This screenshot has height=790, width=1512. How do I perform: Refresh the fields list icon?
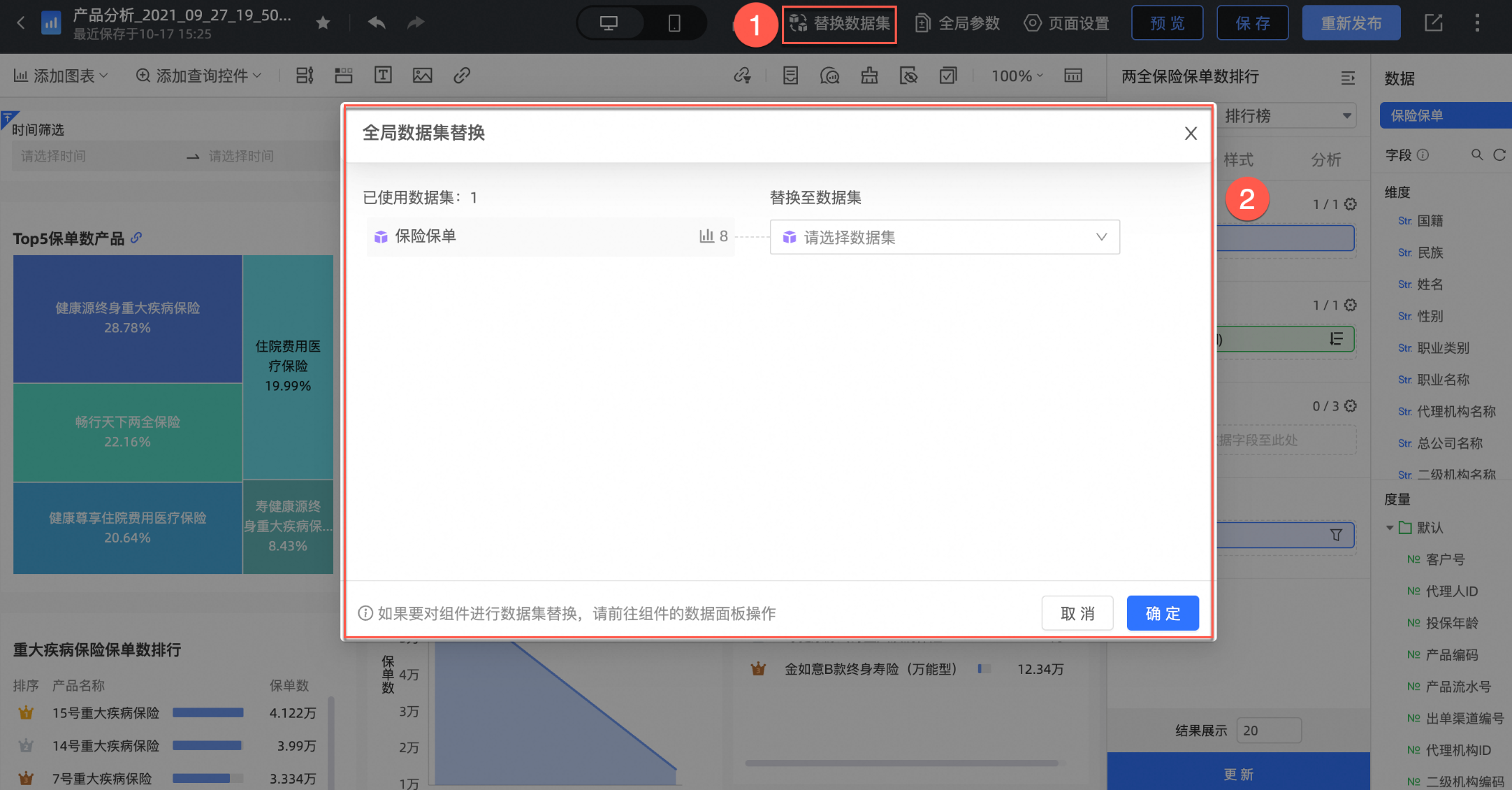1499,155
